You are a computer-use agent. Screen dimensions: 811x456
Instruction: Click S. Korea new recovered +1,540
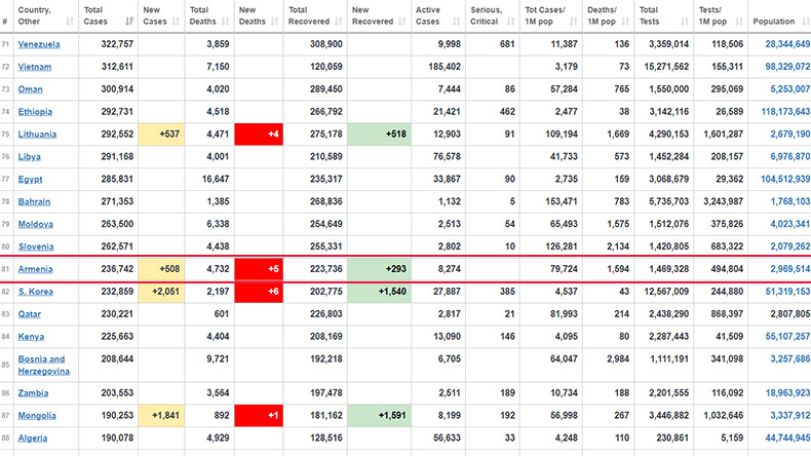(379, 292)
